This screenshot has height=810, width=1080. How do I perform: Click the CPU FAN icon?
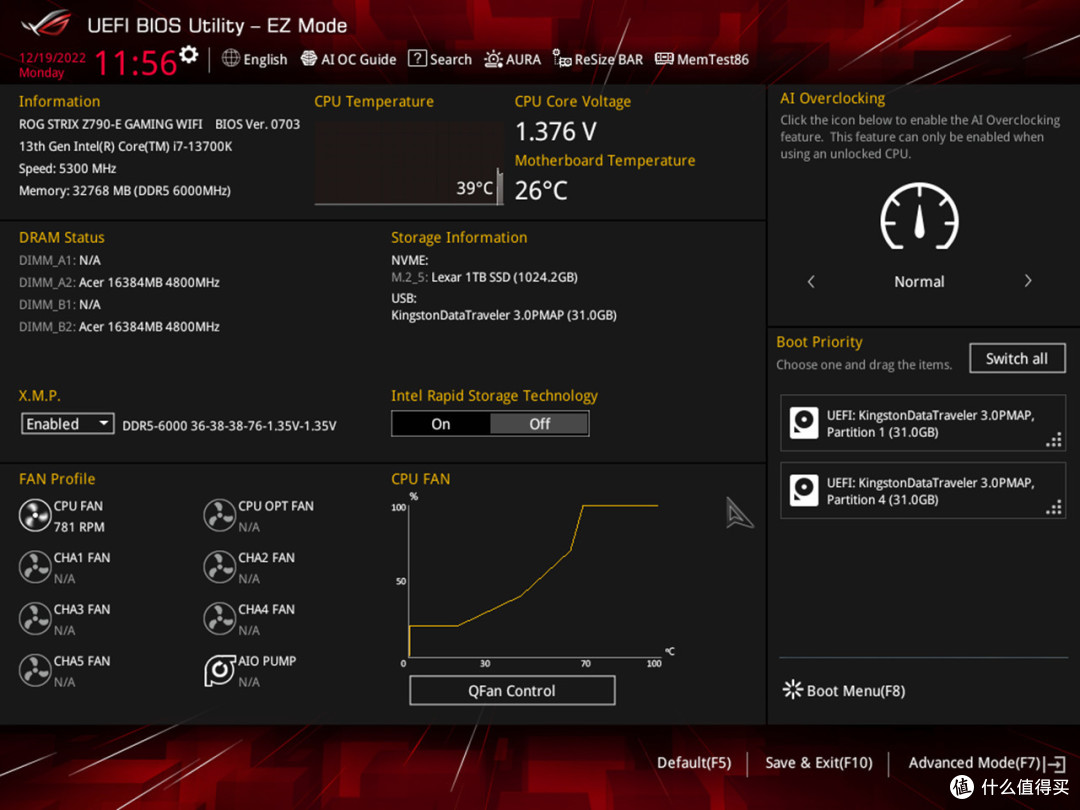[x=34, y=515]
